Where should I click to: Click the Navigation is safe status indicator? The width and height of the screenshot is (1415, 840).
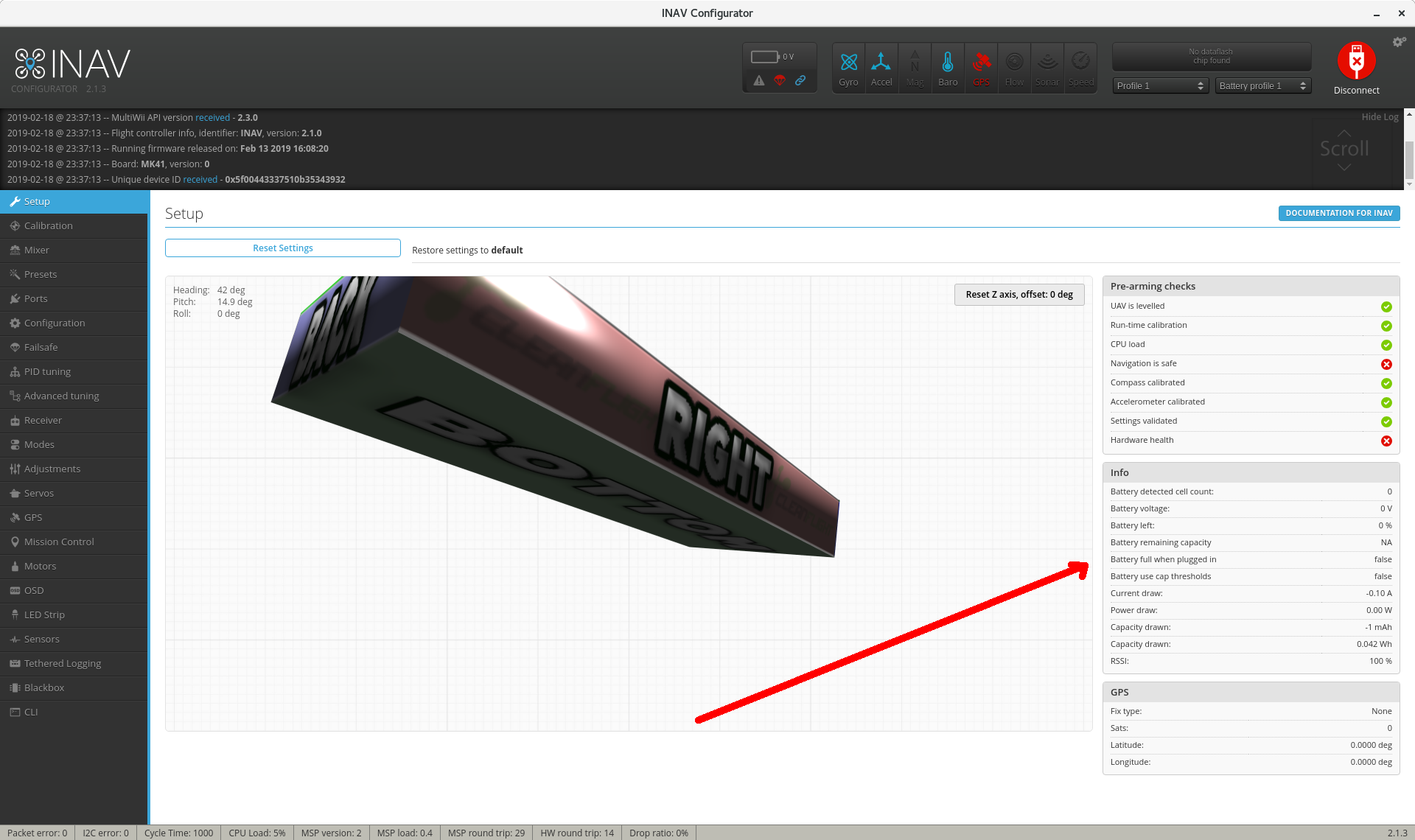1387,364
